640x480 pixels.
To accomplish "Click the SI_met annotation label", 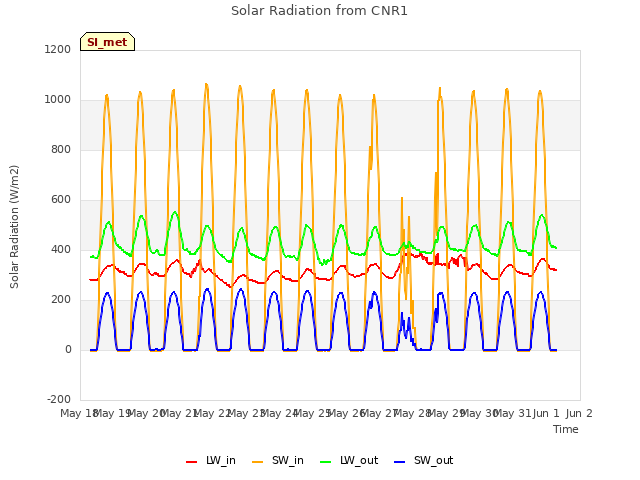I will [x=107, y=42].
